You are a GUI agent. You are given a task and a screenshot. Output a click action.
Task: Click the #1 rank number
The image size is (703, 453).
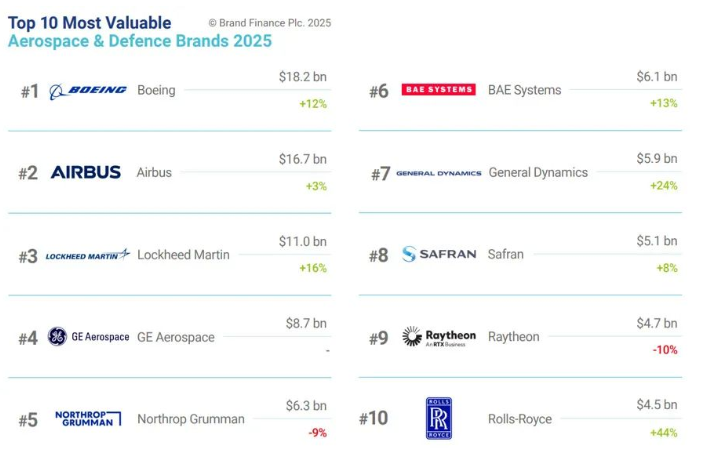point(29,92)
